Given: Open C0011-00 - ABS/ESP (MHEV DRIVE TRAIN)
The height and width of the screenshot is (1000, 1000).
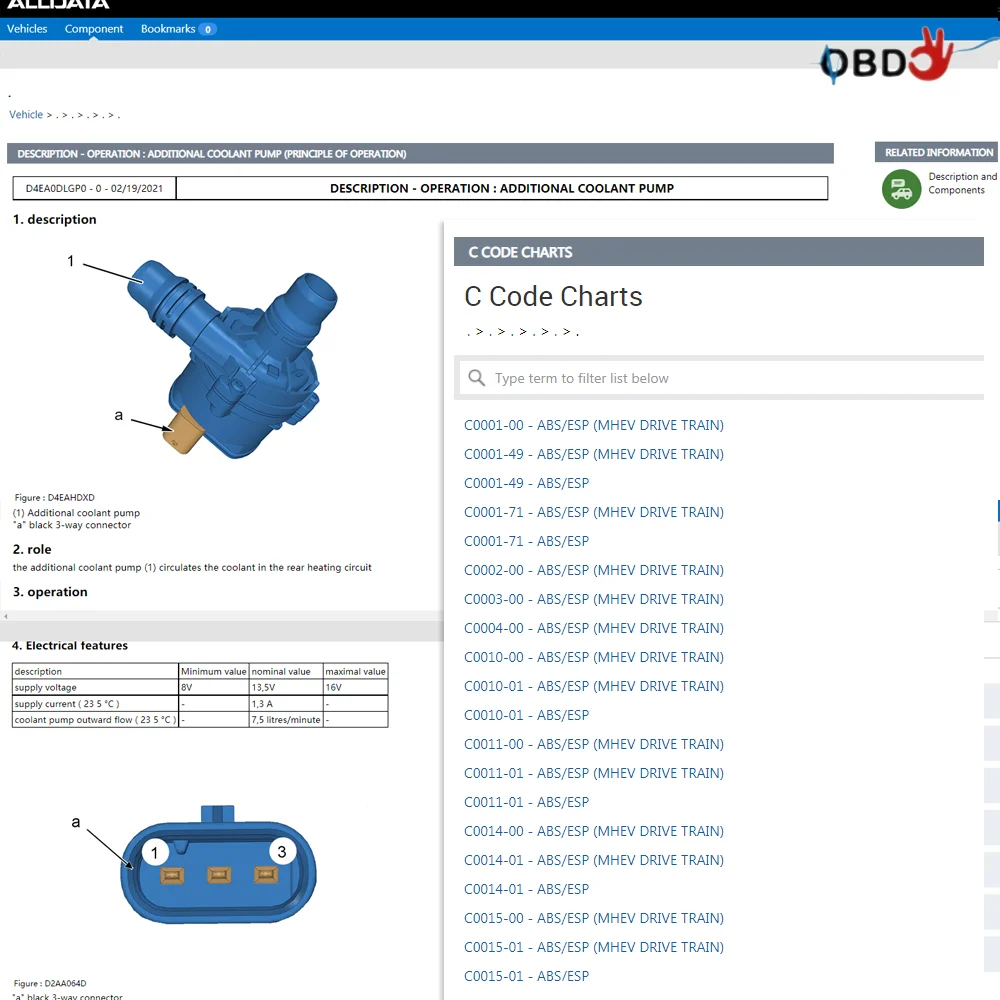Looking at the screenshot, I should pos(594,744).
